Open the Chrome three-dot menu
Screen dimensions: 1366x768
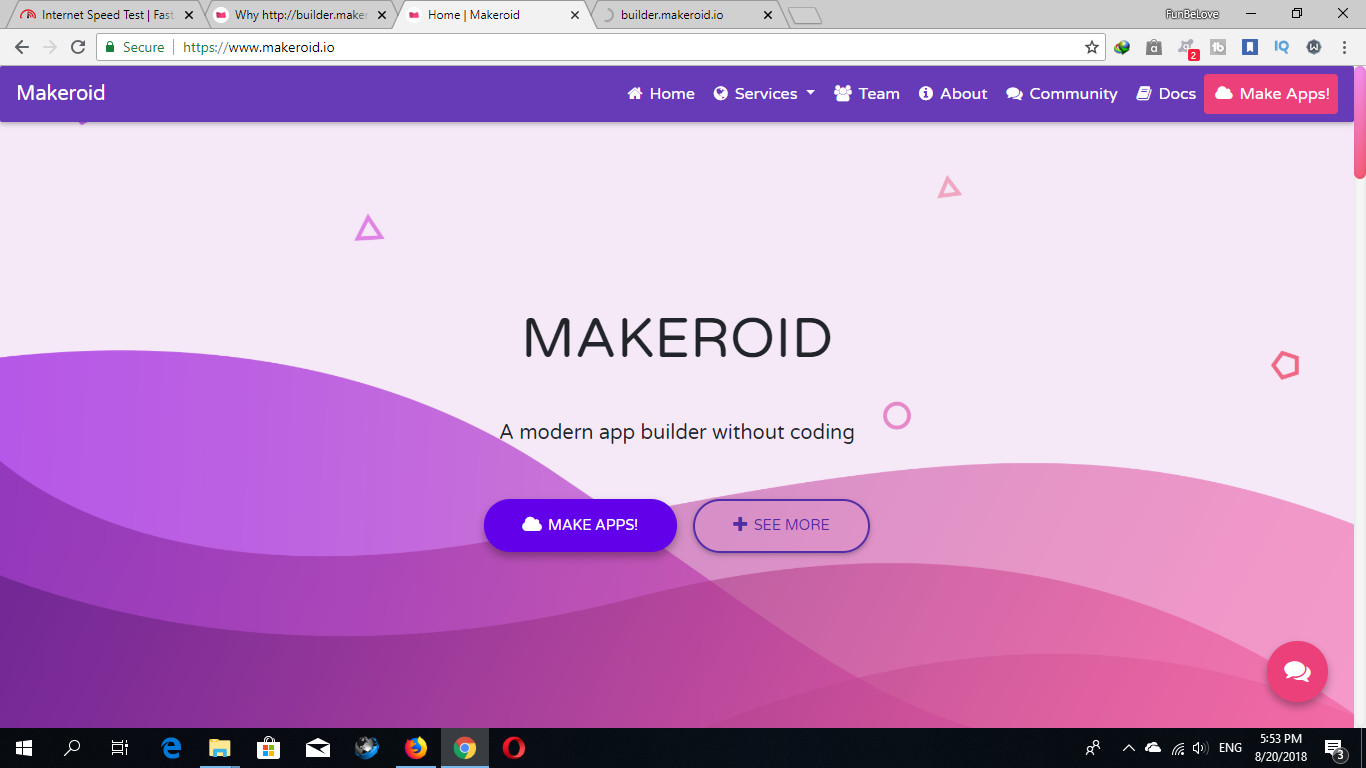point(1345,47)
